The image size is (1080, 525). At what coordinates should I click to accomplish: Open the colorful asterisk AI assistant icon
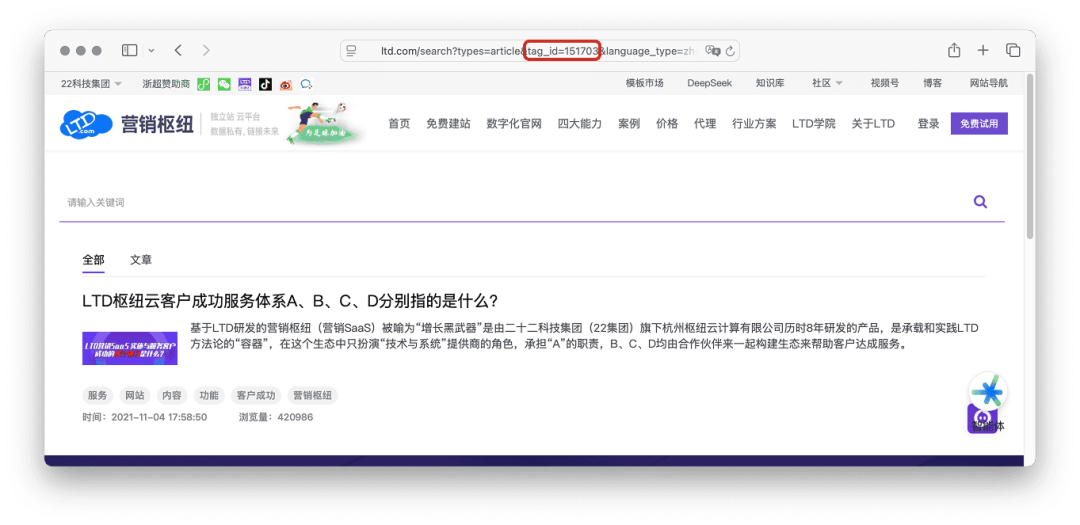pyautogui.click(x=988, y=391)
